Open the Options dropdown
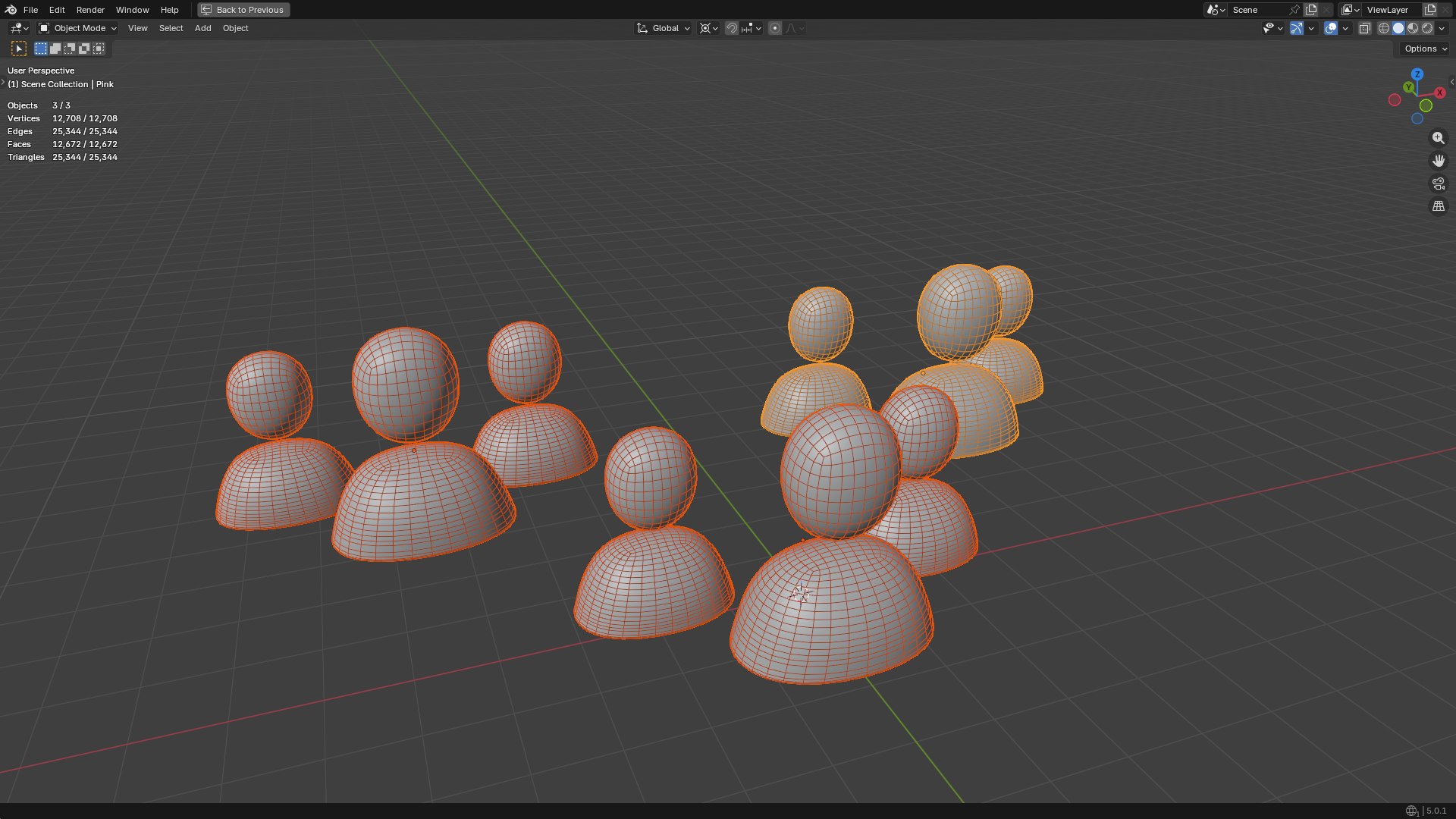1456x819 pixels. point(1425,49)
